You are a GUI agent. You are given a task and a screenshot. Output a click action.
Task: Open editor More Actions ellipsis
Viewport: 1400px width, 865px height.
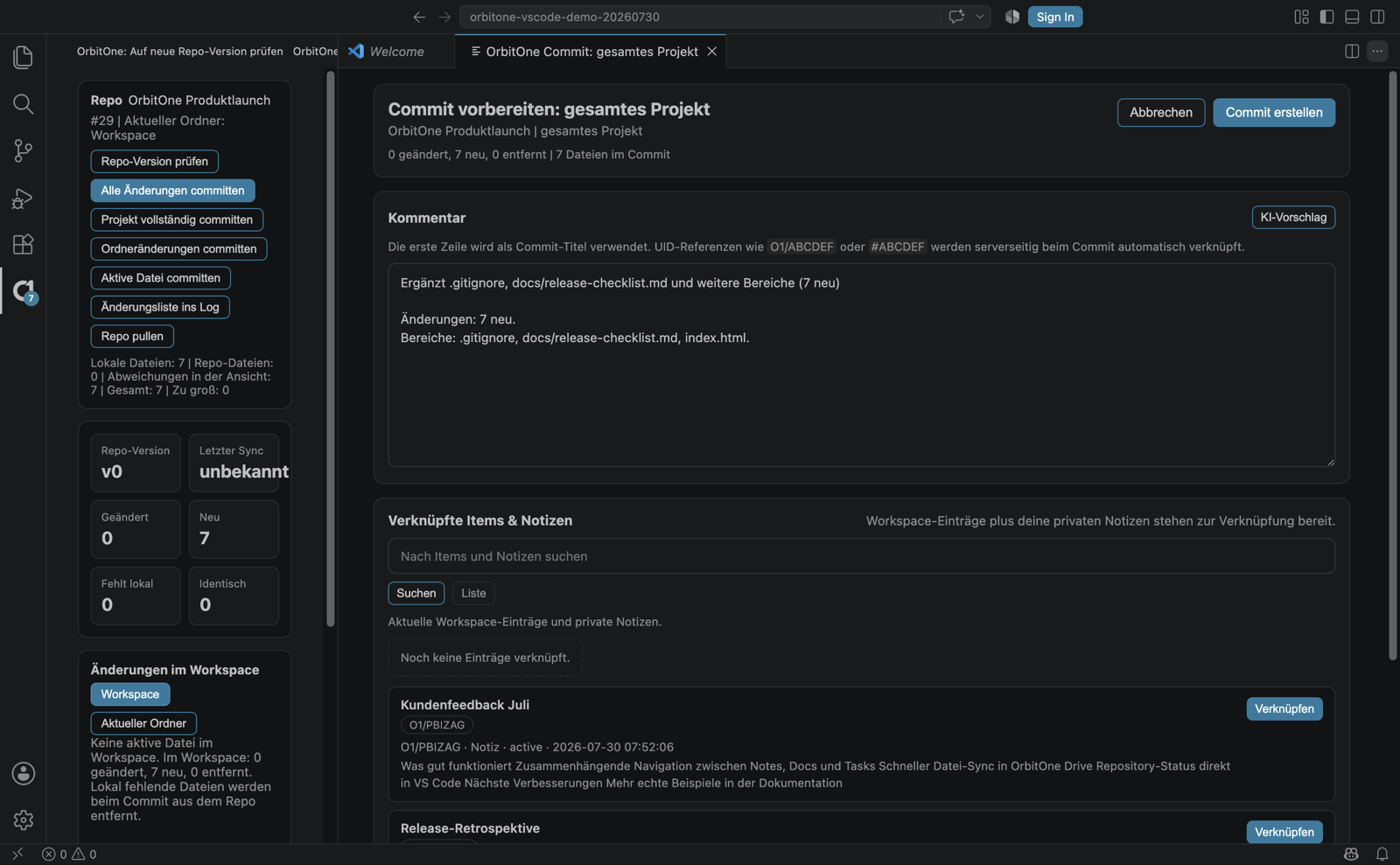[x=1377, y=52]
